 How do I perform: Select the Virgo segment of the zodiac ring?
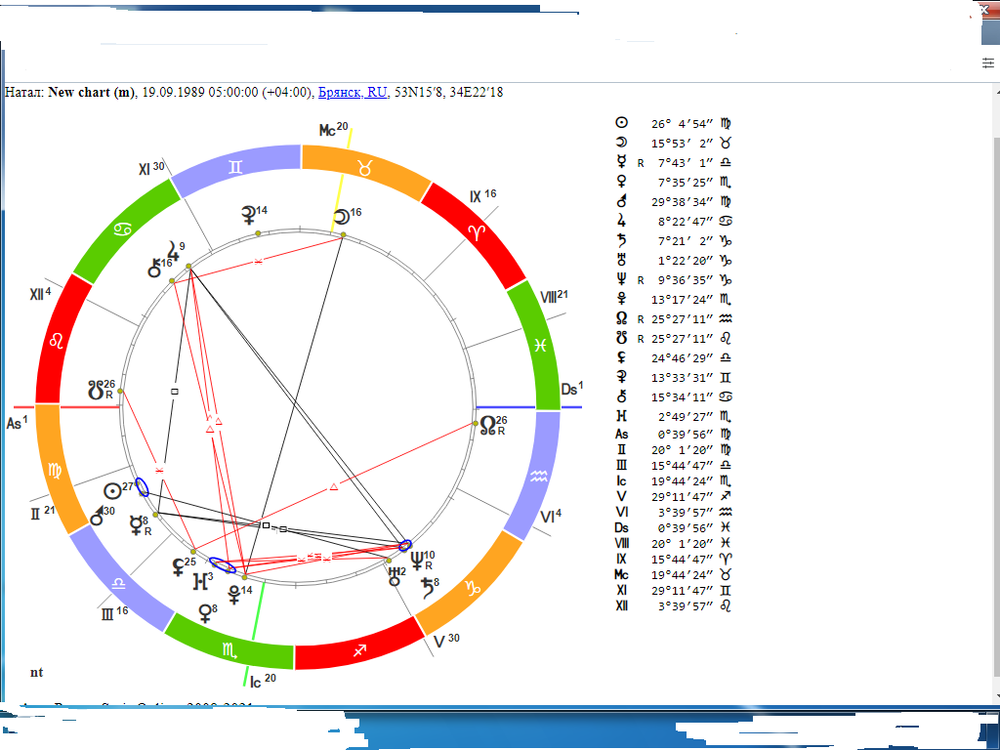(55, 471)
